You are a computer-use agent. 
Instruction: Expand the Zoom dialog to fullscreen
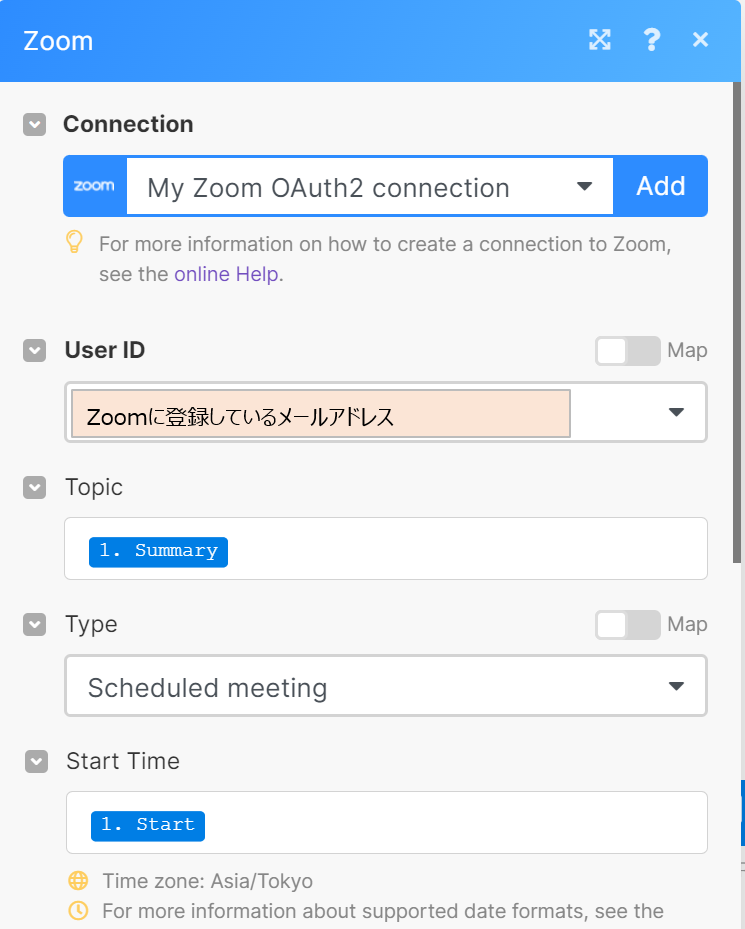[x=600, y=40]
